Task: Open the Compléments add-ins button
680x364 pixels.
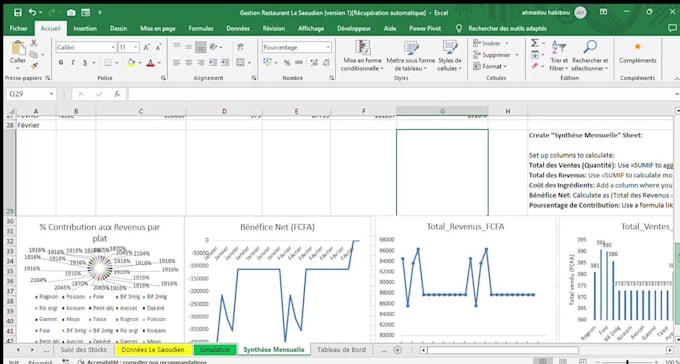Action: click(x=638, y=53)
